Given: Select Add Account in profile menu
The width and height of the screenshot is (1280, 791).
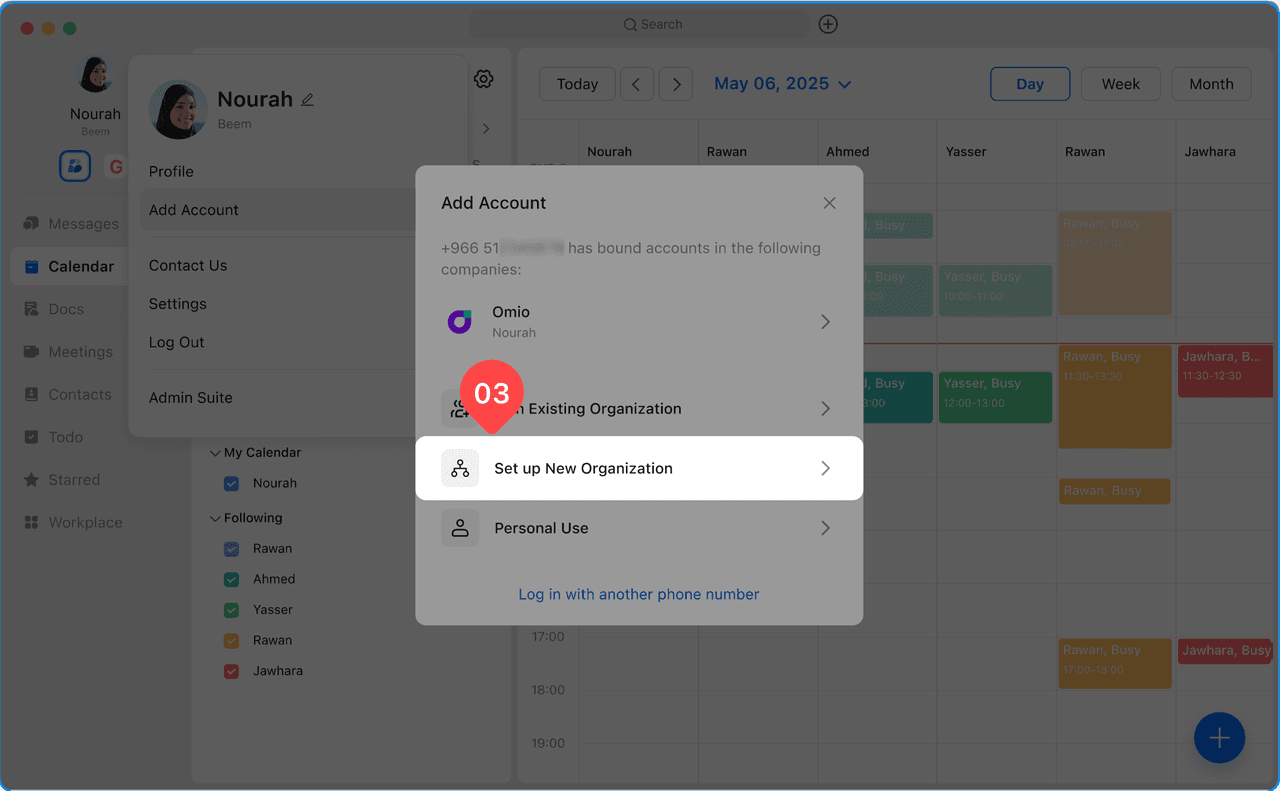Looking at the screenshot, I should coord(194,210).
